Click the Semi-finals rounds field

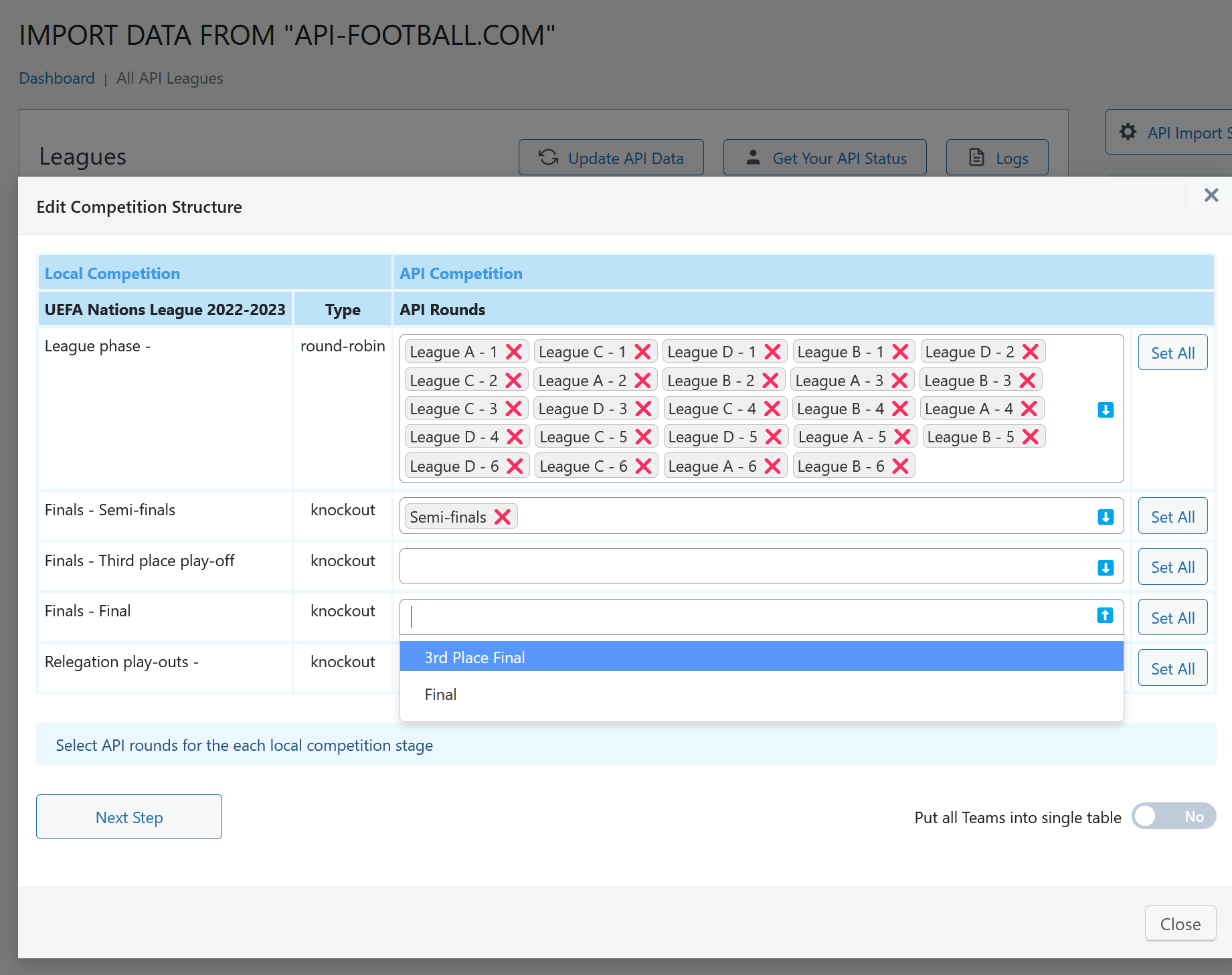pyautogui.click(x=762, y=516)
